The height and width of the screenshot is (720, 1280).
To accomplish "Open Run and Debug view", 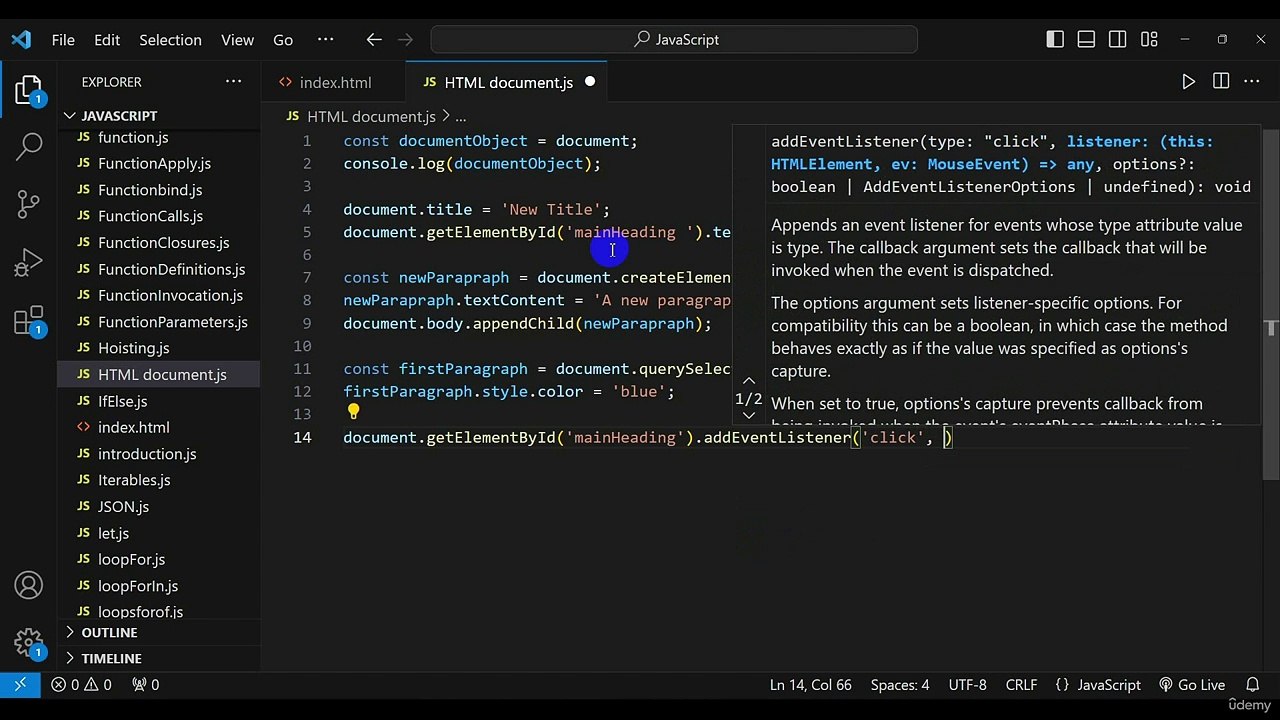I will click(x=29, y=263).
